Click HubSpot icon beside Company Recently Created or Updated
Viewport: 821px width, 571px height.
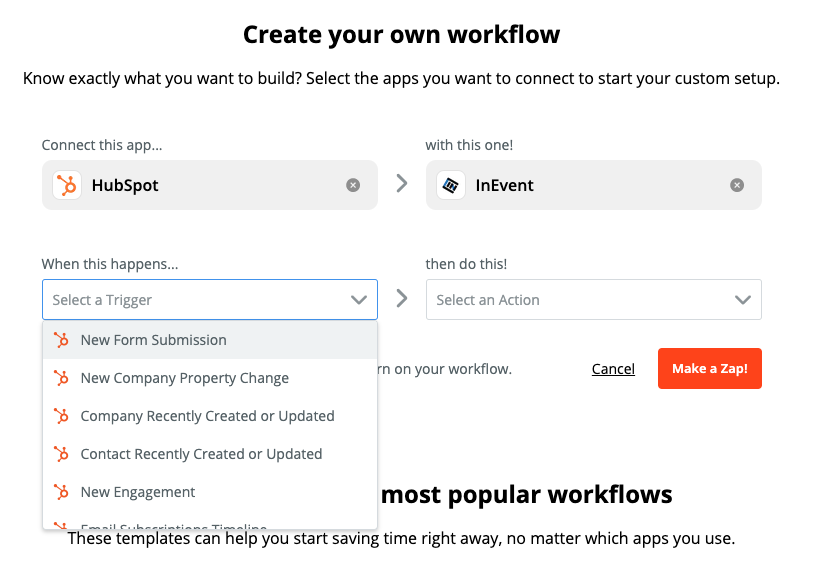point(61,416)
